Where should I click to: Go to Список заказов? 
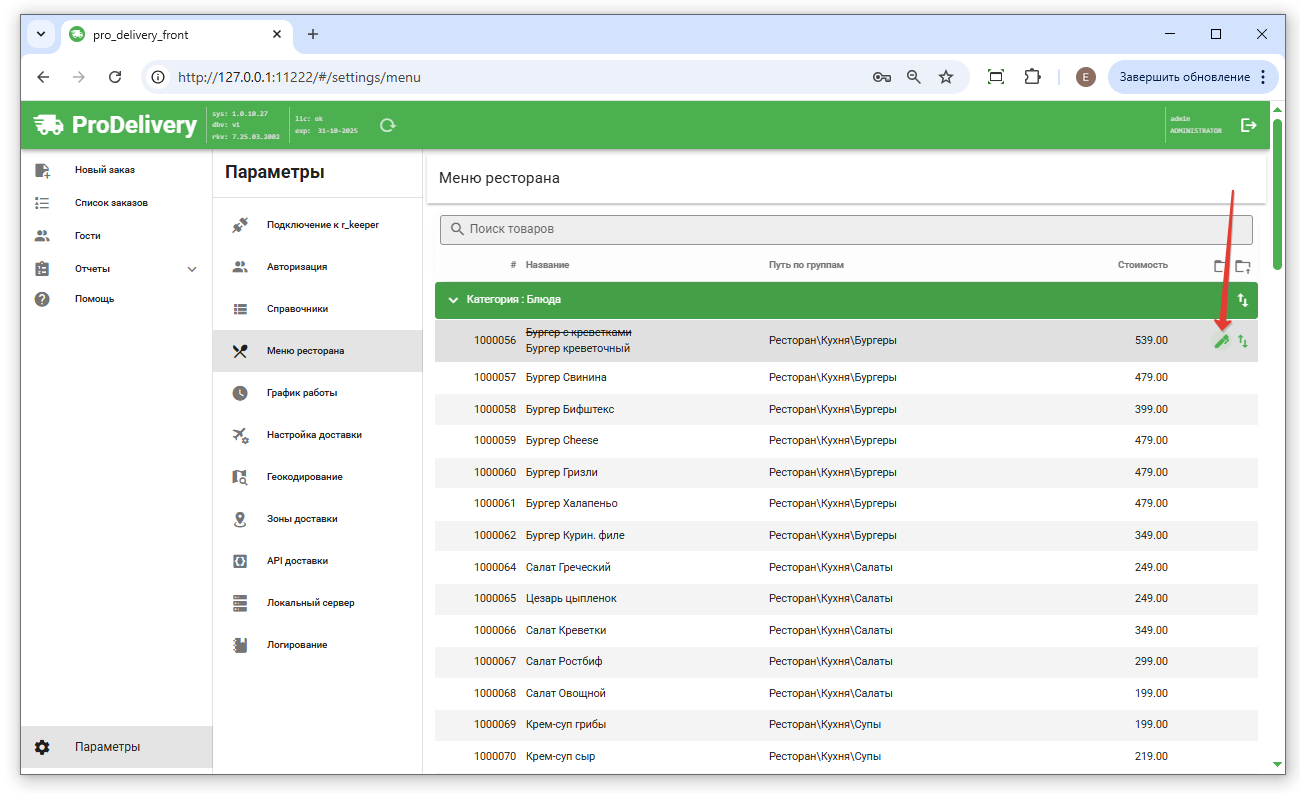click(111, 203)
